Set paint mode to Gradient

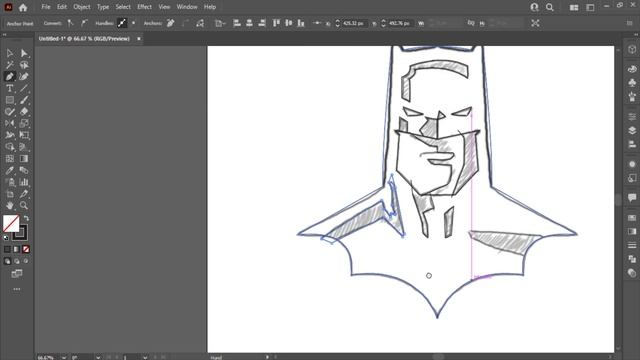(x=16, y=249)
